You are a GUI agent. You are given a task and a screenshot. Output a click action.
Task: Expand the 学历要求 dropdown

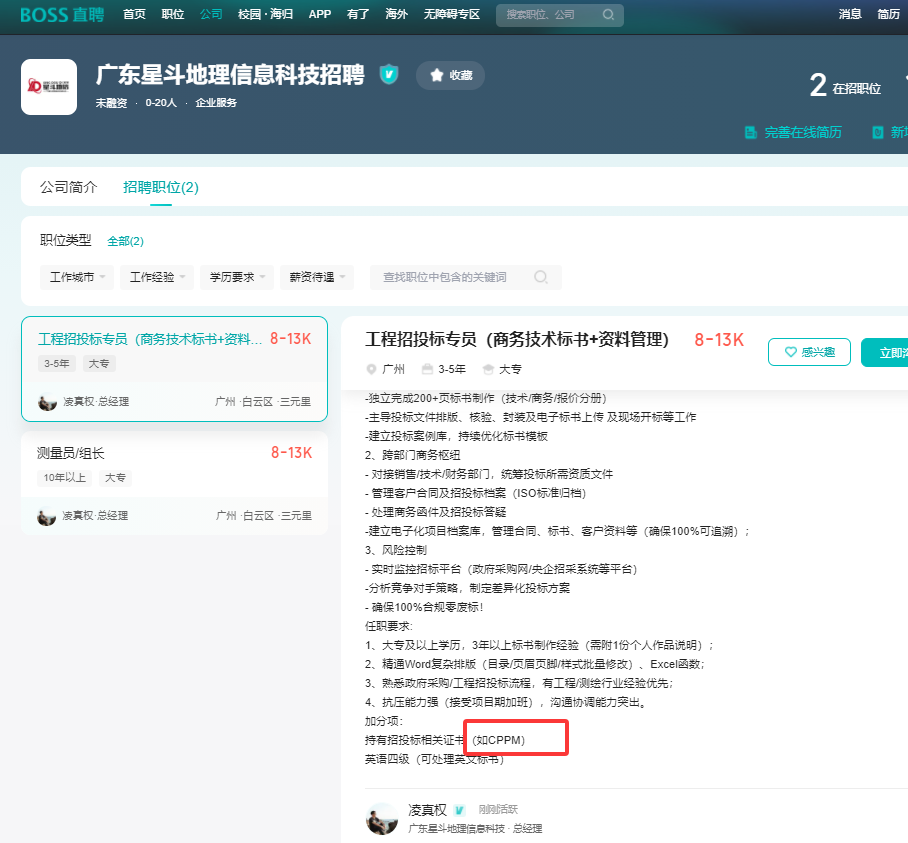[x=236, y=277]
